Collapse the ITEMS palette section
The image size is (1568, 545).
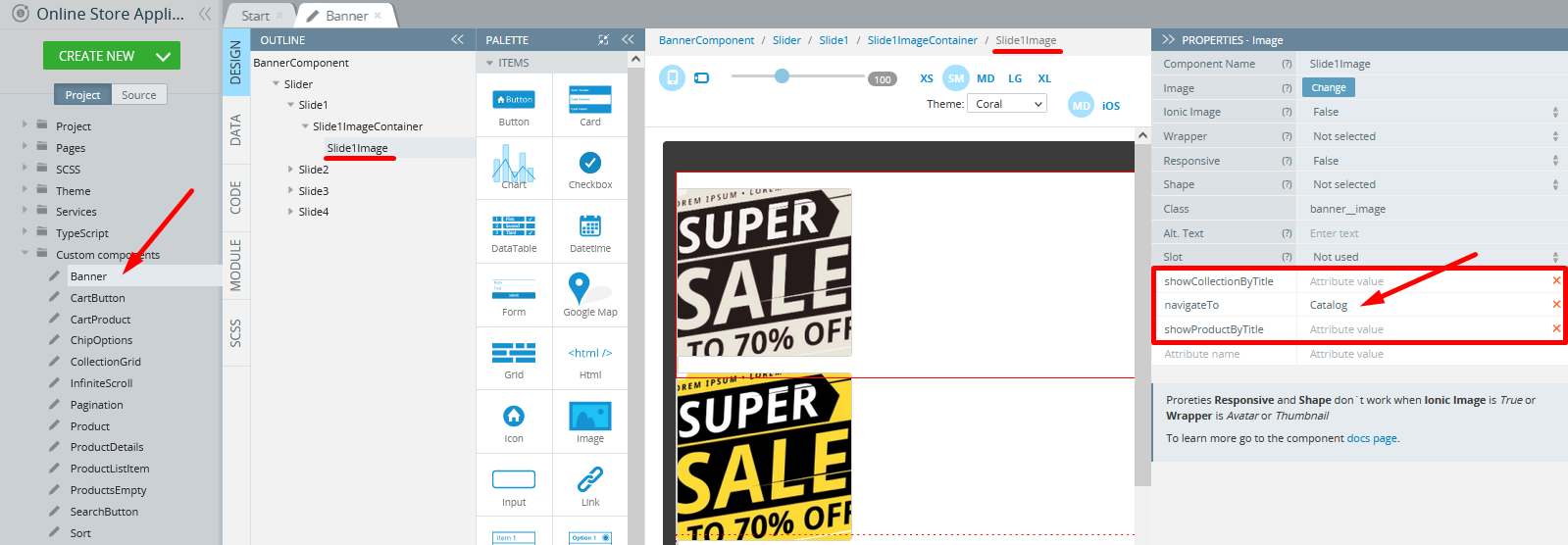(x=490, y=63)
